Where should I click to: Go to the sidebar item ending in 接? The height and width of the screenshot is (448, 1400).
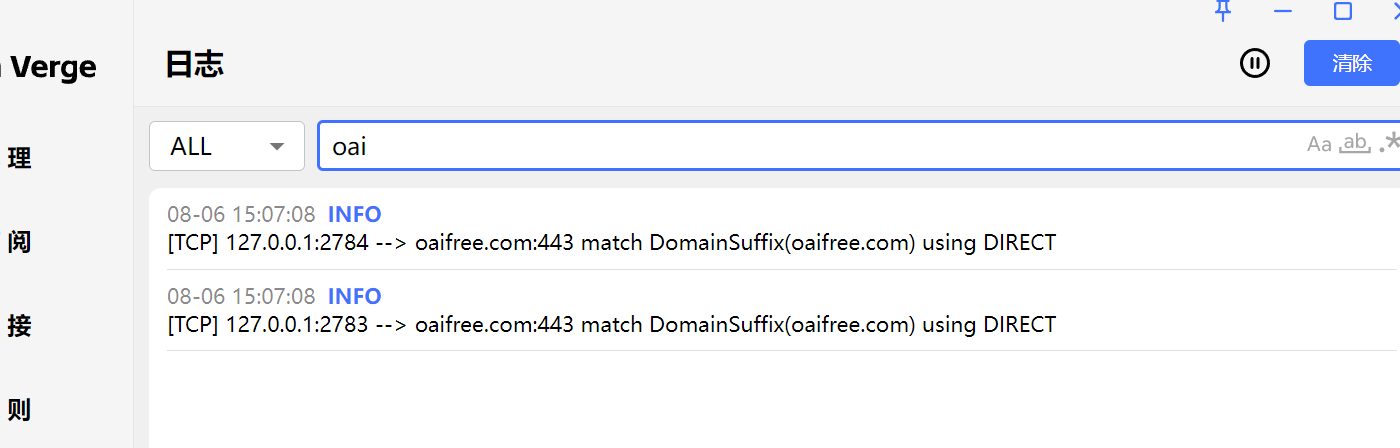point(19,325)
